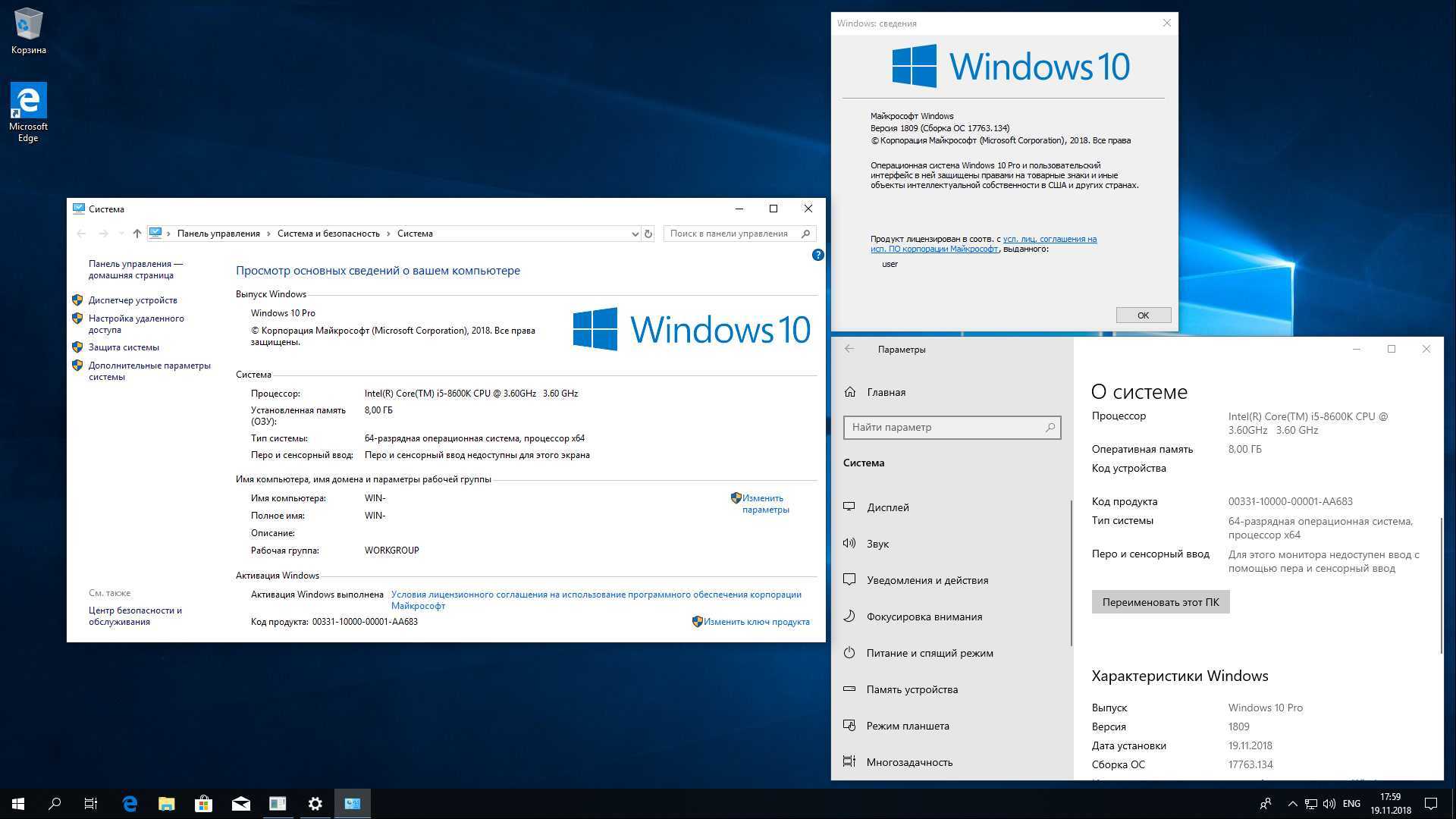Open Защита системы link
The height and width of the screenshot is (819, 1456).
click(x=124, y=347)
